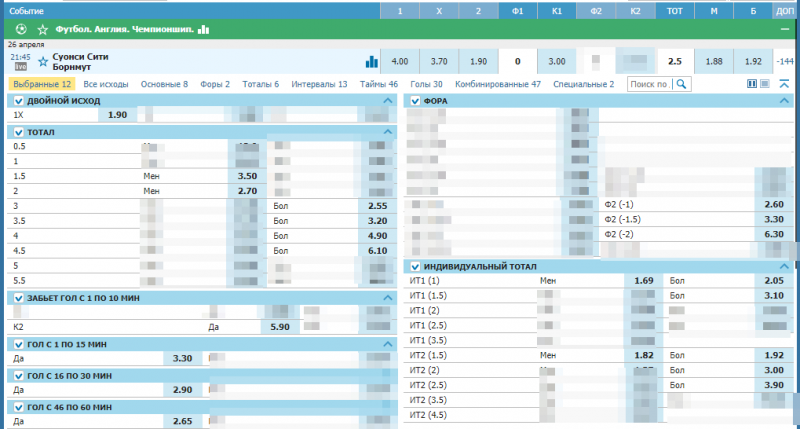Image resolution: width=800 pixels, height=429 pixels.
Task: Favorite the English Championship league with the star
Action: click(x=41, y=30)
